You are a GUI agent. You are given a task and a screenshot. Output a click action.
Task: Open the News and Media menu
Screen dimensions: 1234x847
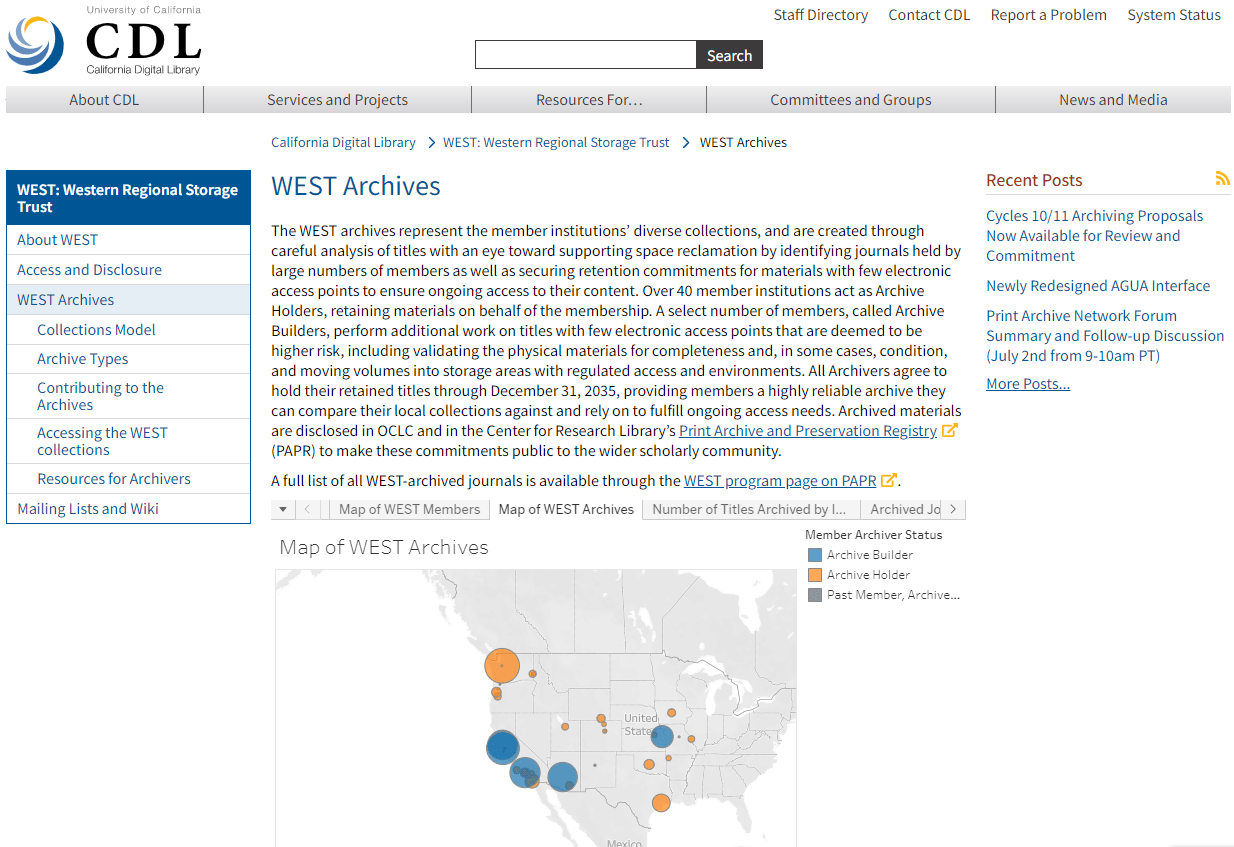[1113, 99]
